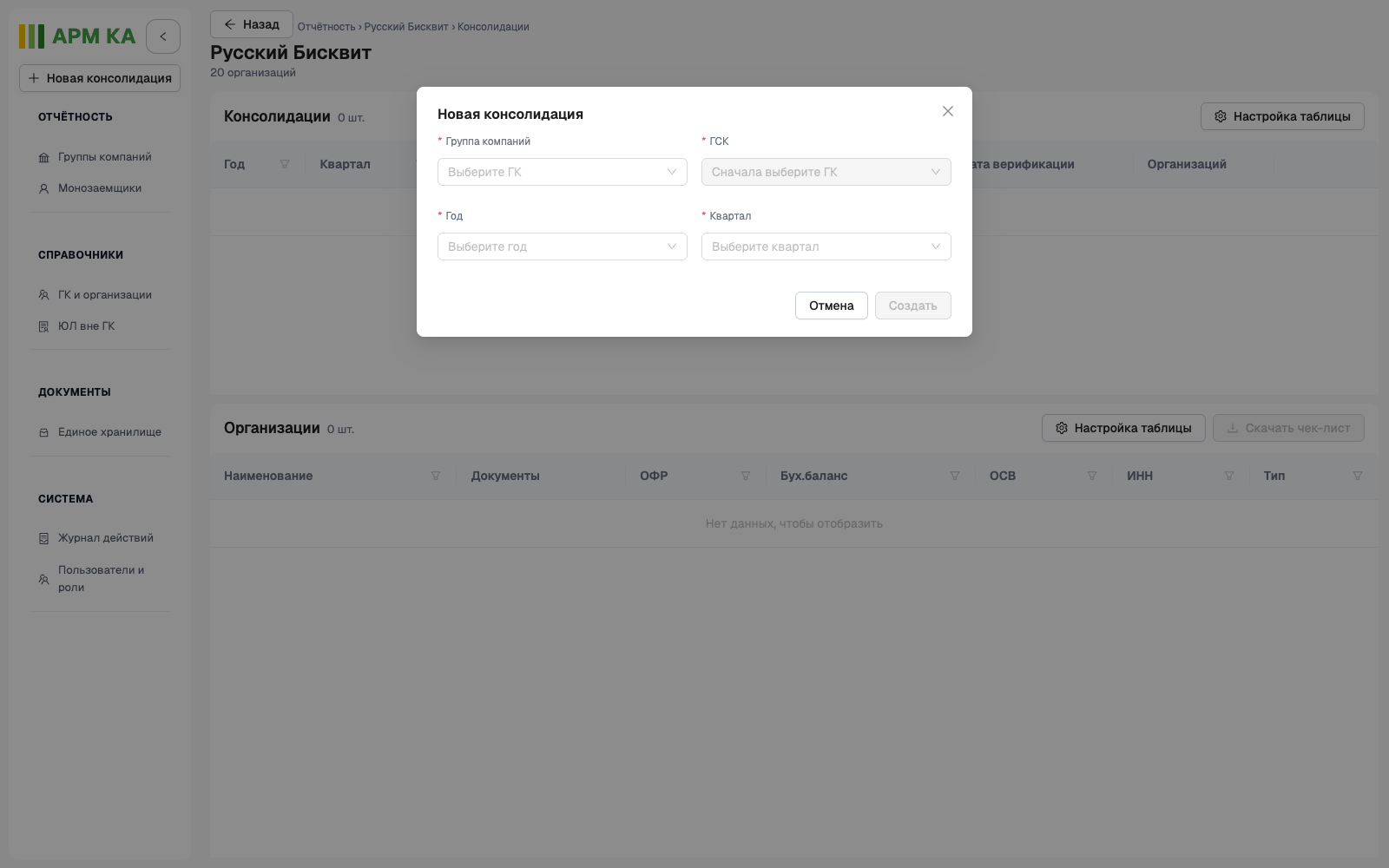Viewport: 1389px width, 868px height.
Task: Click the Русский Бисквит breadcrumb link
Action: tap(406, 27)
